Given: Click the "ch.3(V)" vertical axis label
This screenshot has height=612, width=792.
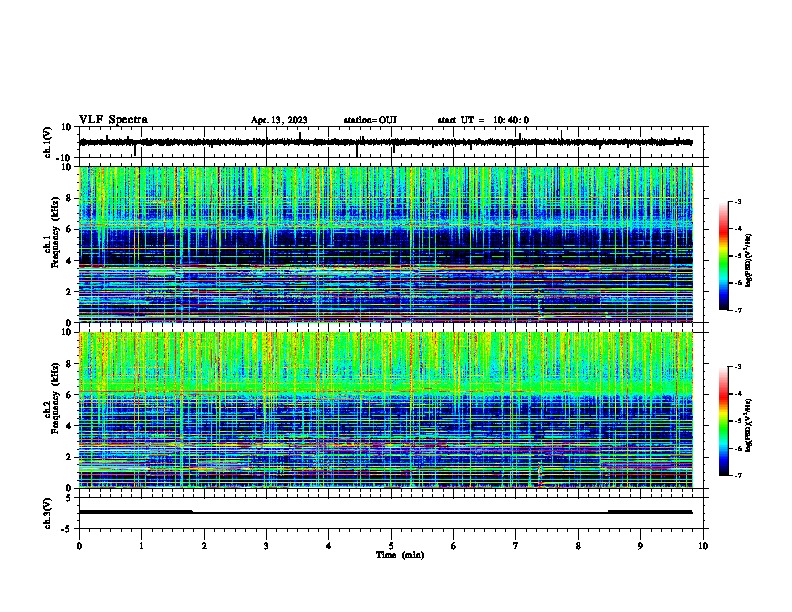Looking at the screenshot, I should [x=48, y=513].
